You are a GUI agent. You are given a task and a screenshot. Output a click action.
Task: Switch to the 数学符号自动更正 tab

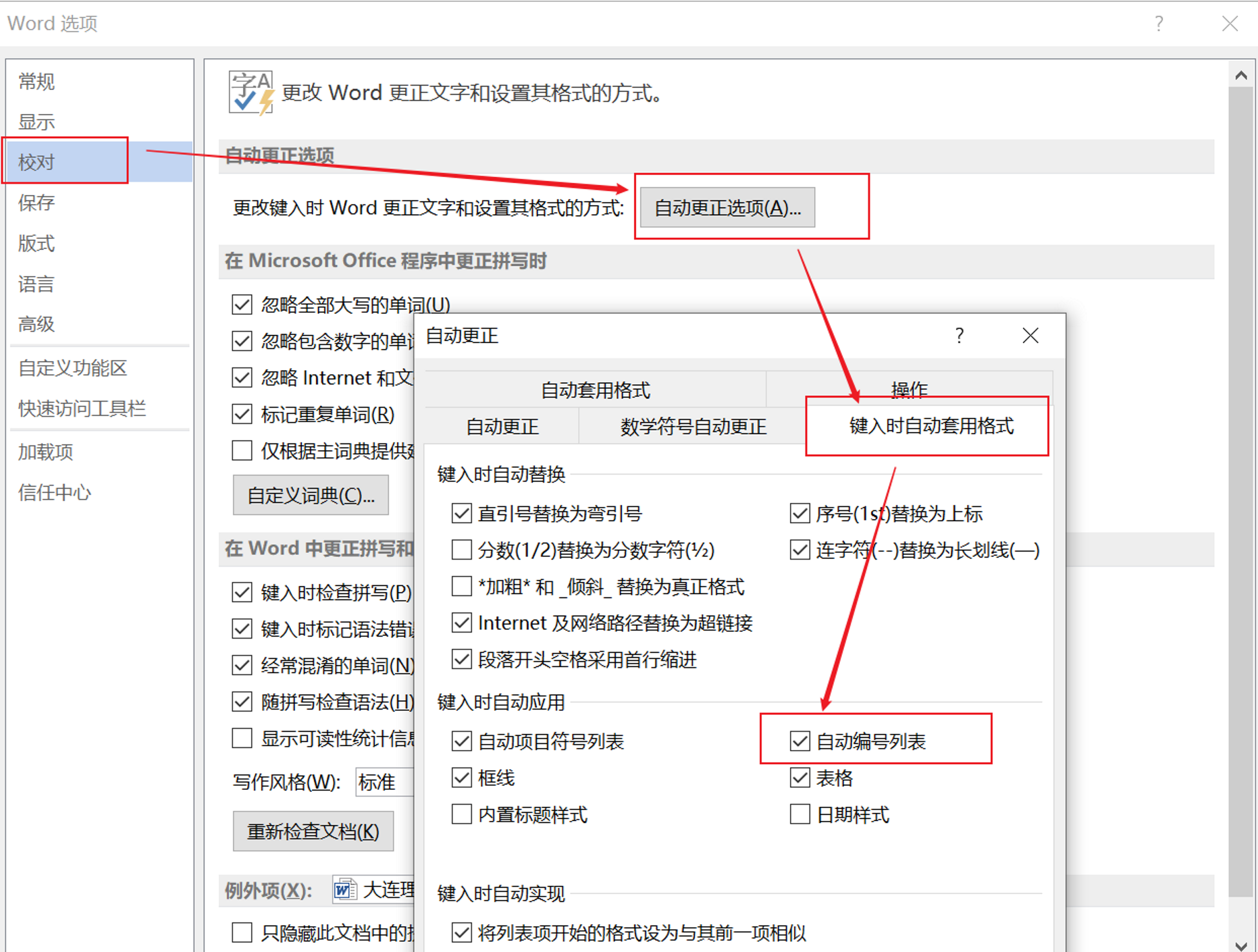(x=692, y=426)
